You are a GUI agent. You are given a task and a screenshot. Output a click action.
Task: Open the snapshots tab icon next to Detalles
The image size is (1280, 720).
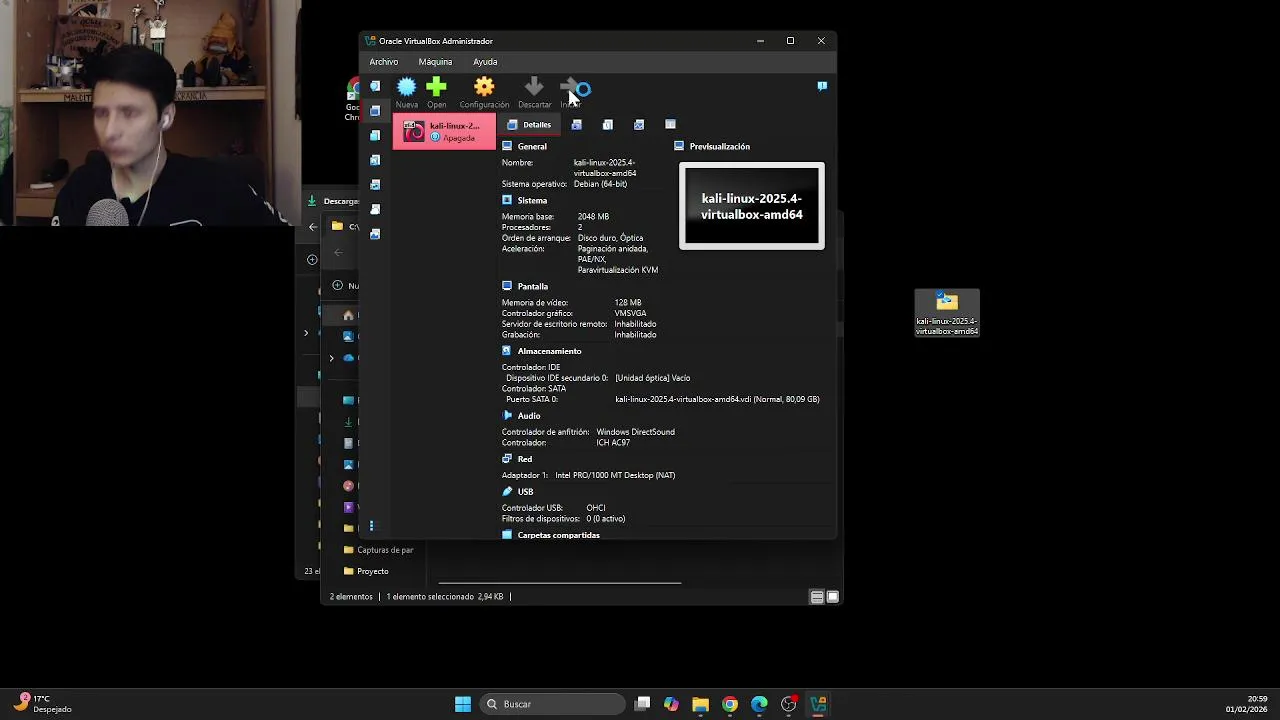tap(576, 125)
